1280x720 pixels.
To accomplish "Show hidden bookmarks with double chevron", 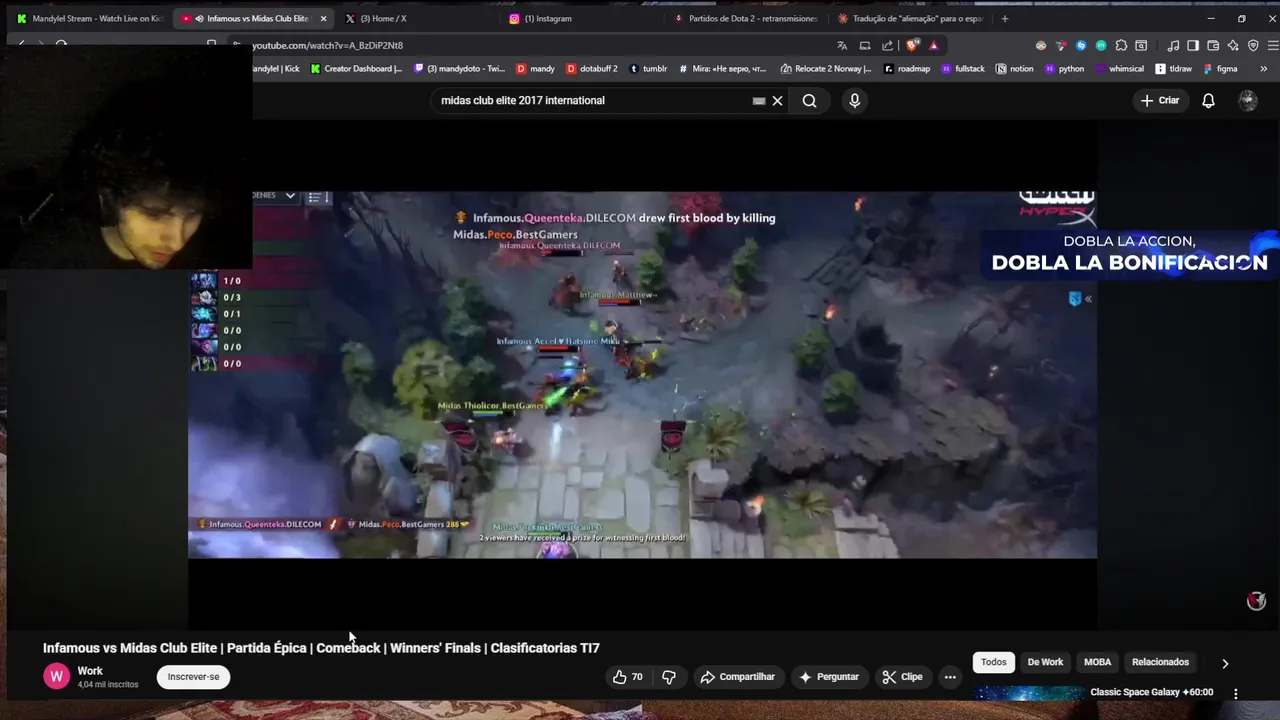I will [x=1263, y=69].
